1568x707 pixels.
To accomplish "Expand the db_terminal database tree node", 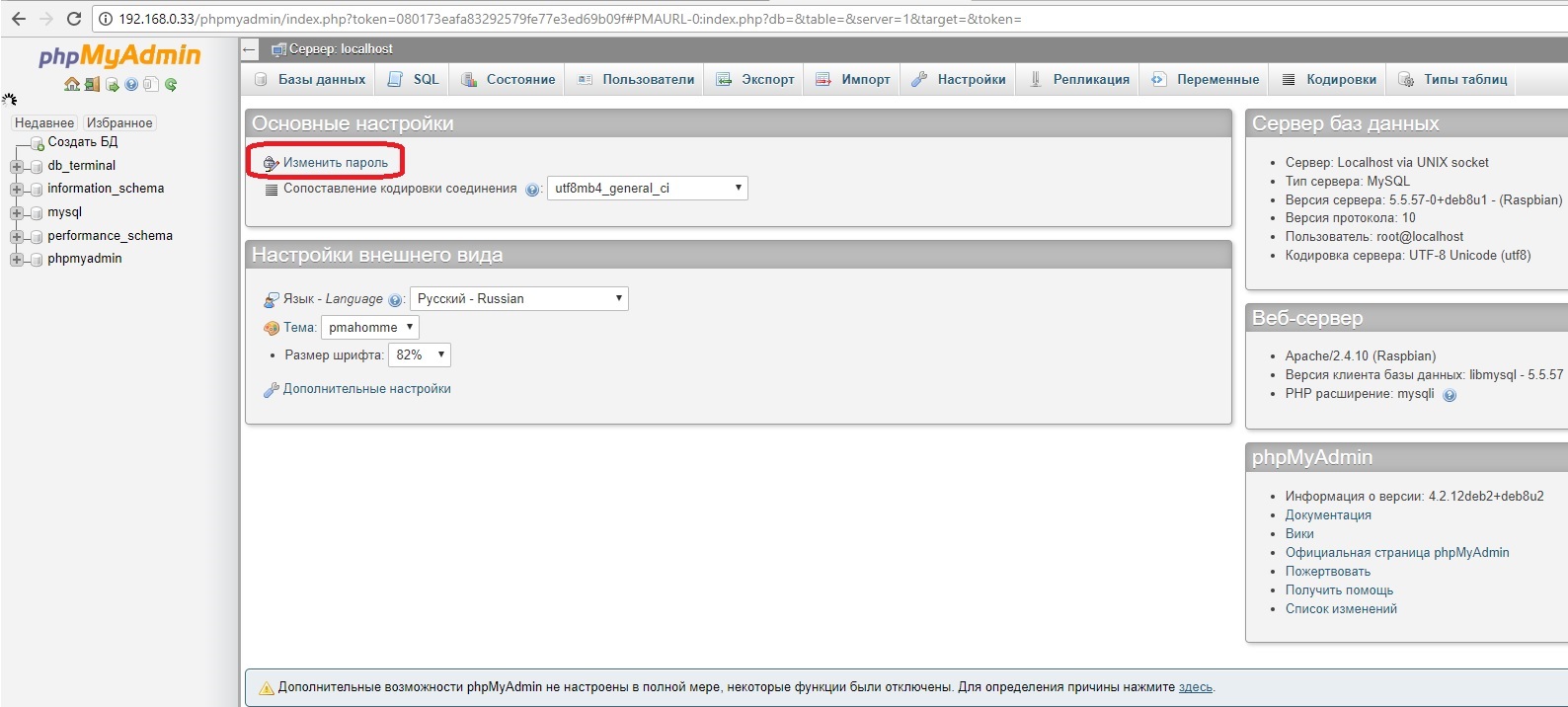I will coord(16,166).
